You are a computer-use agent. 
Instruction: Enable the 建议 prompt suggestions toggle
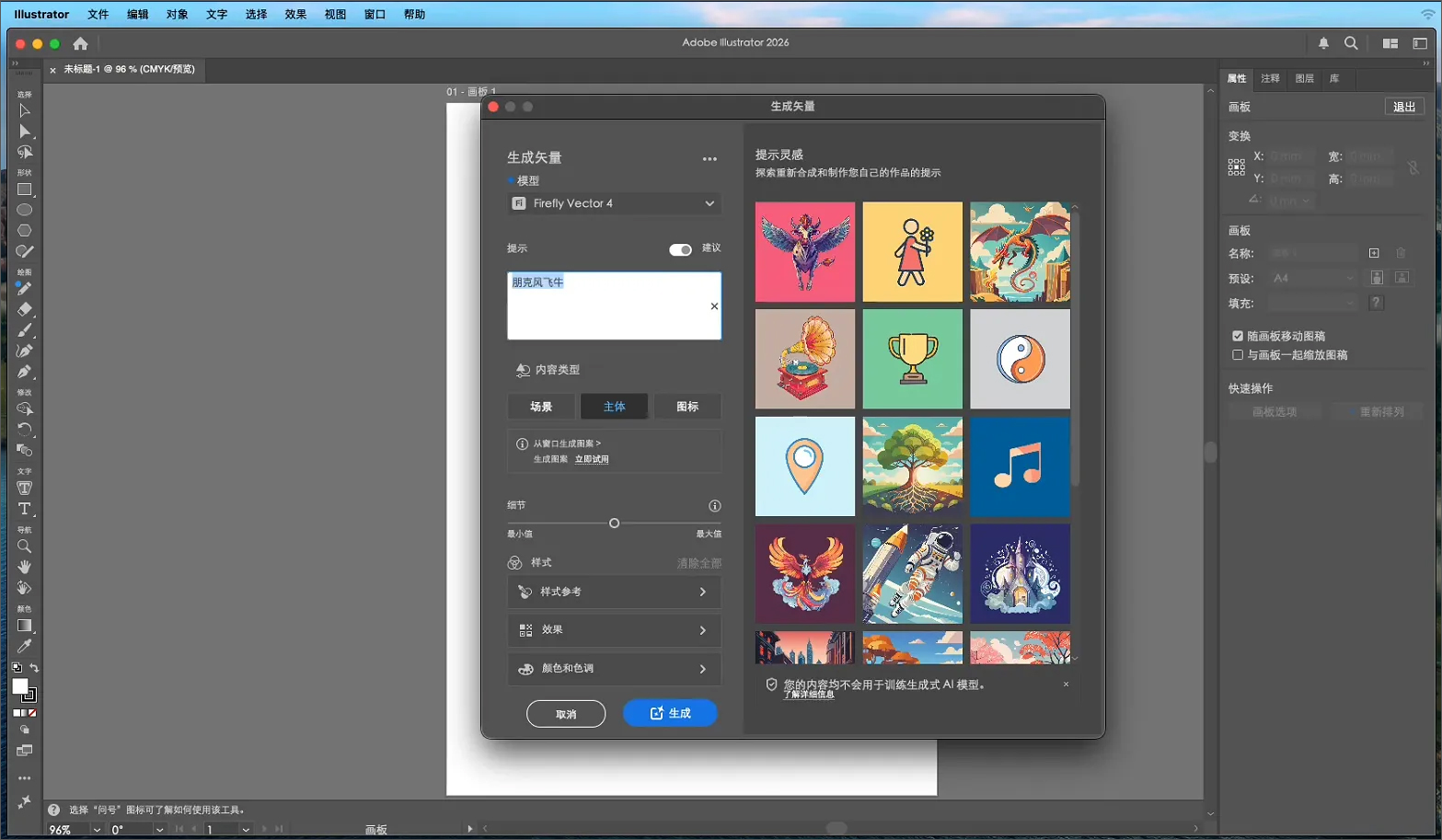click(x=680, y=249)
